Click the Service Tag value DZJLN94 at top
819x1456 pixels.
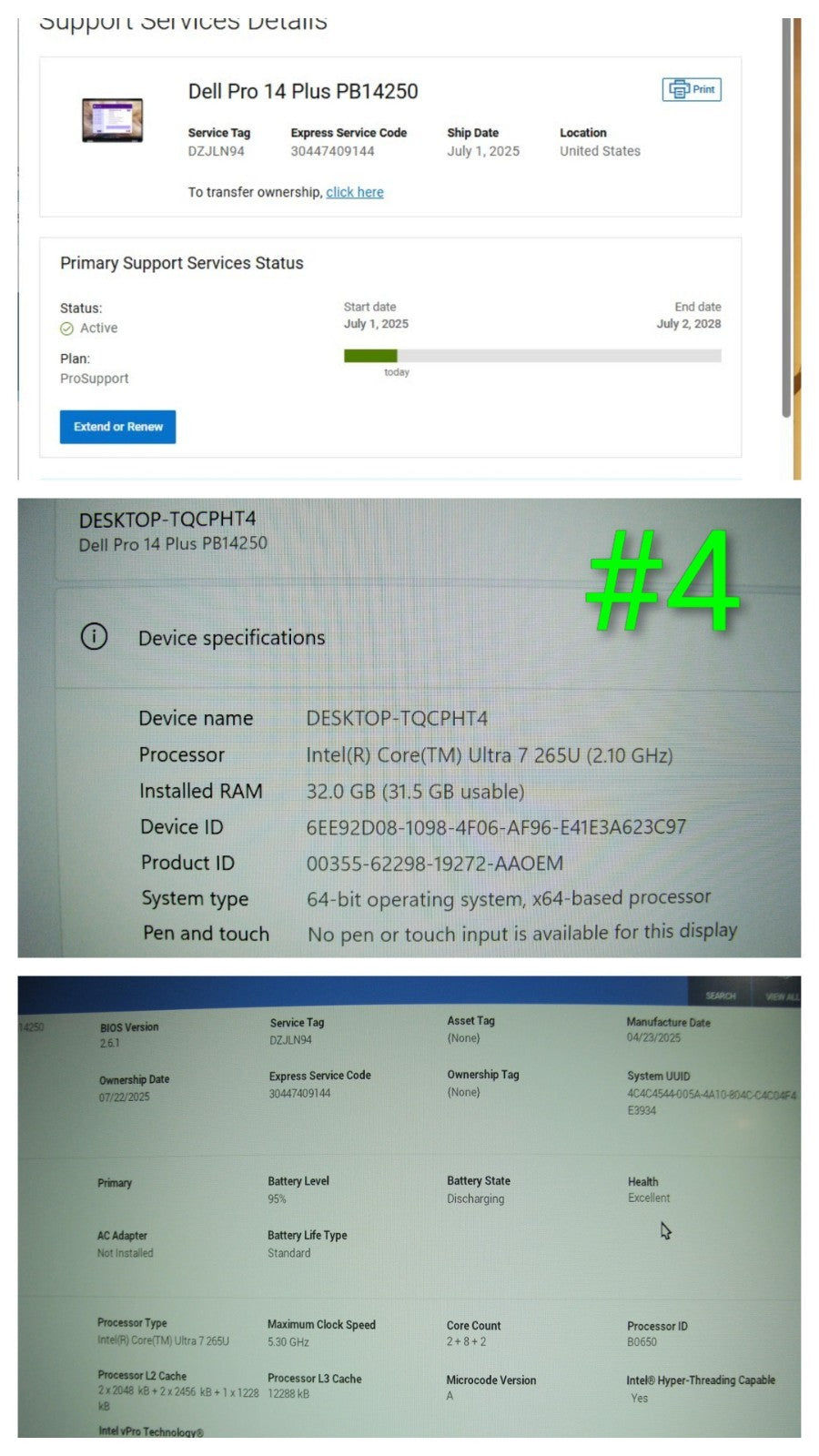point(216,151)
